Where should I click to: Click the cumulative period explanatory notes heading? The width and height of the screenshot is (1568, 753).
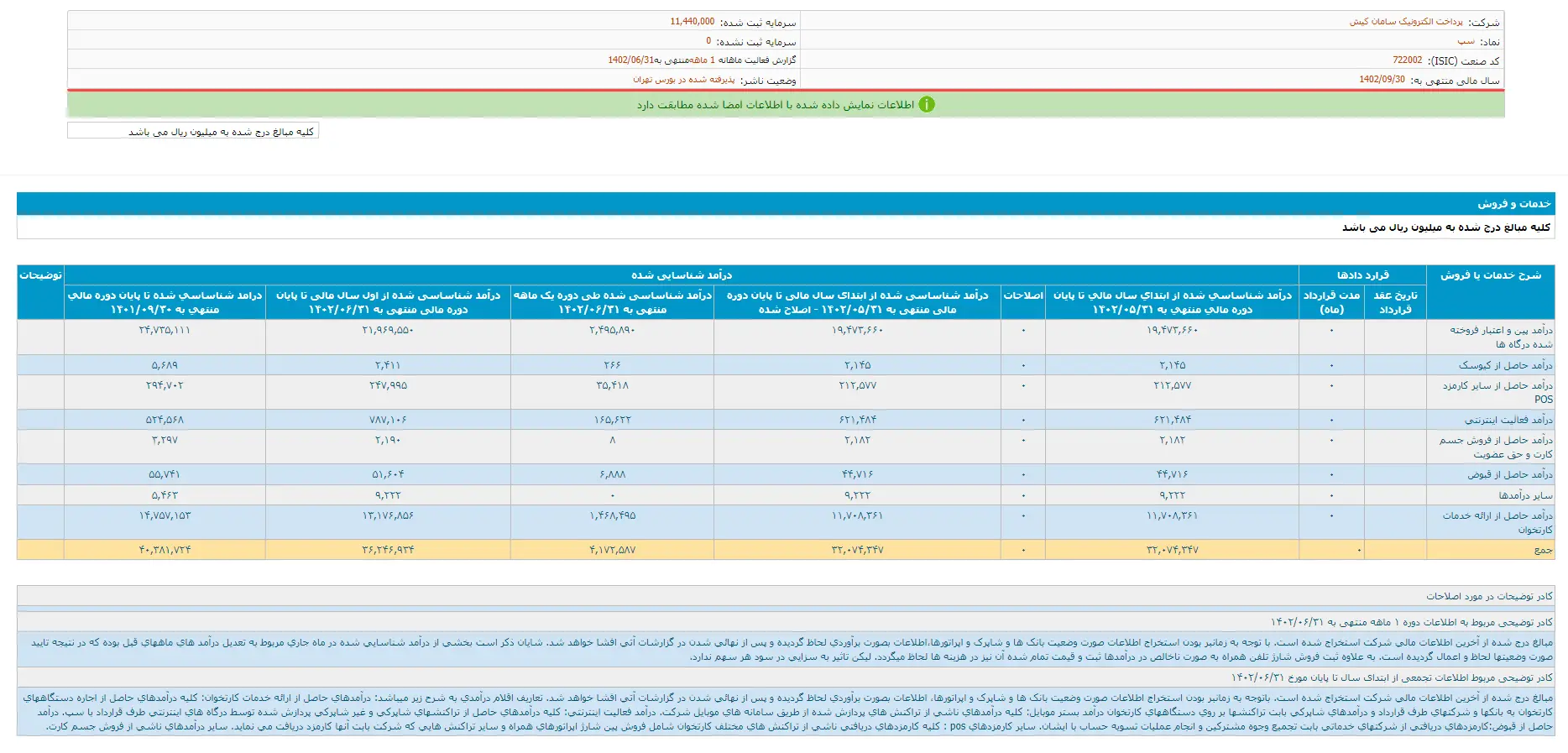point(1392,677)
